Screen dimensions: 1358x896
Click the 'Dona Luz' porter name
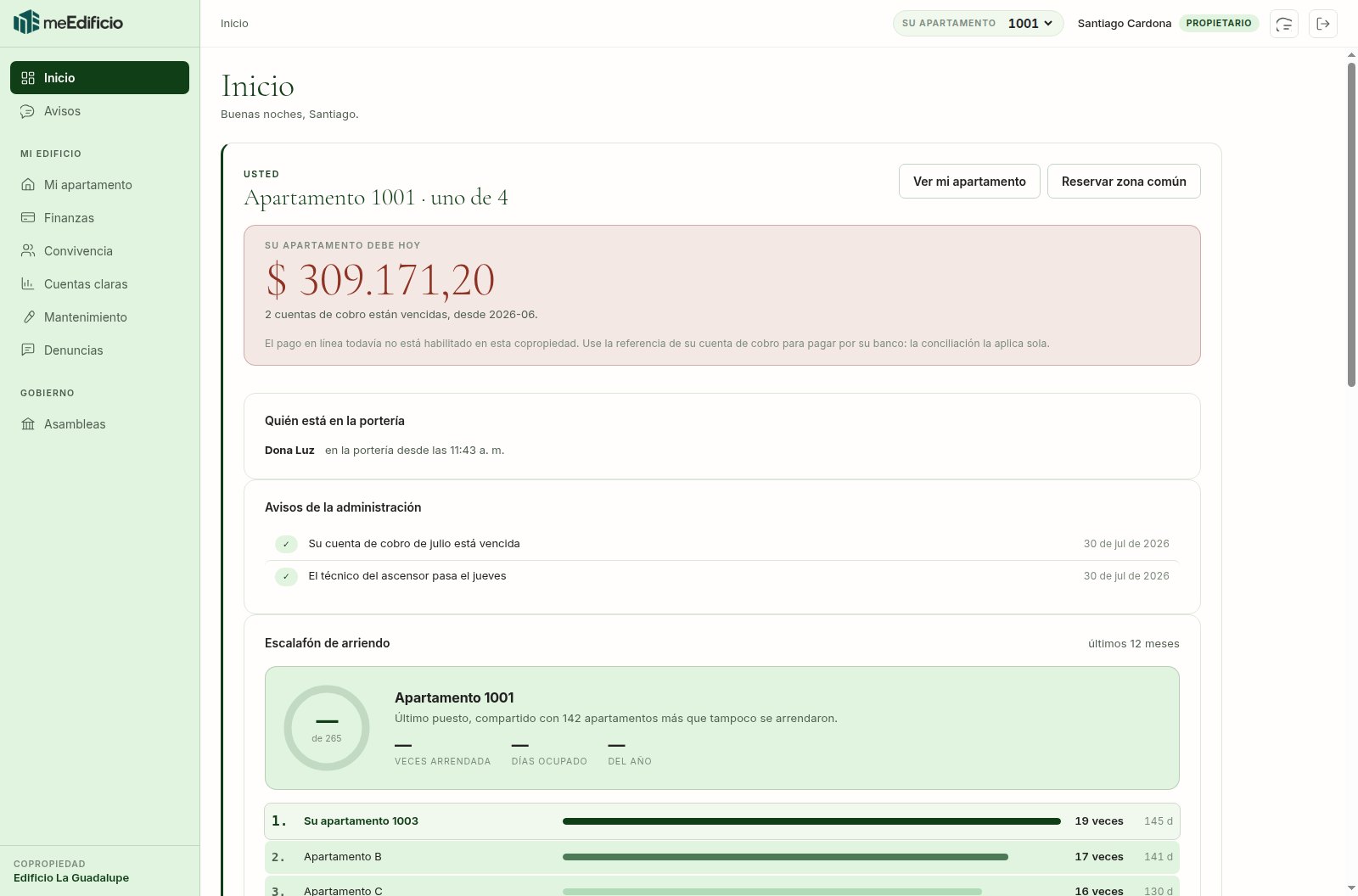[x=289, y=451]
